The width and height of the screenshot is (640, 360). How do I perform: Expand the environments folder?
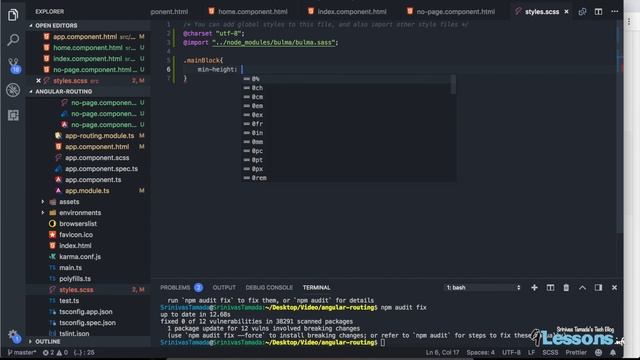click(80, 213)
